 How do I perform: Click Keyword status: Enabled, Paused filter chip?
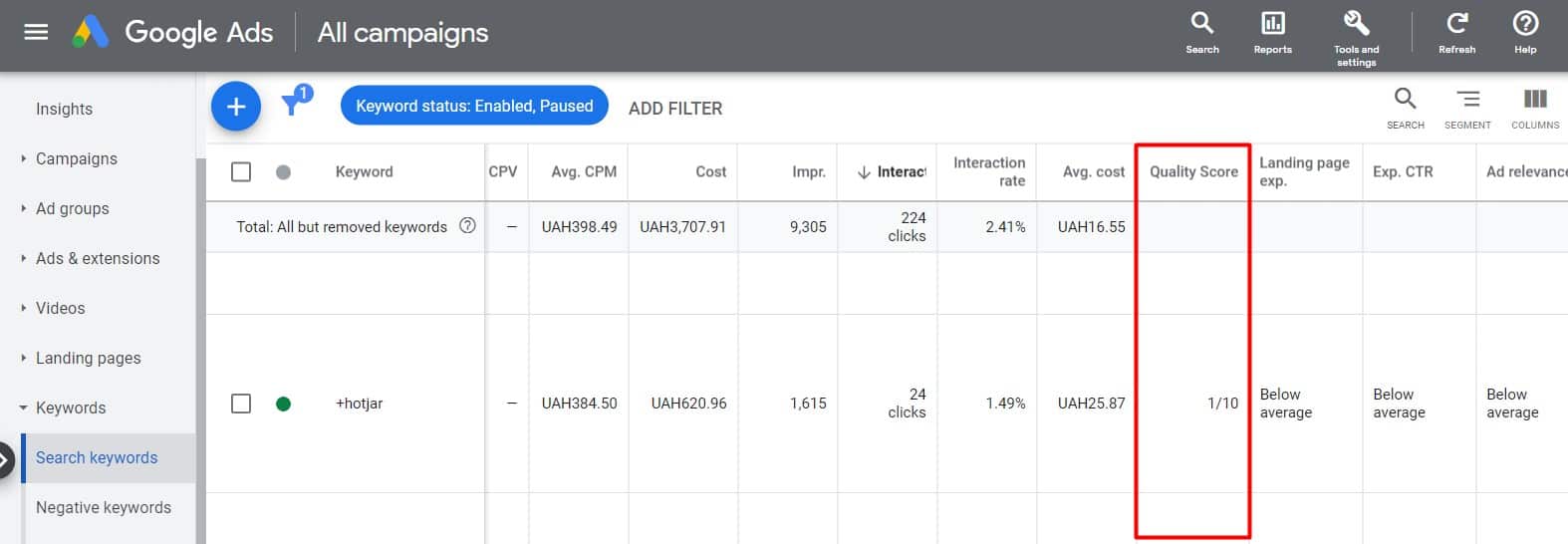[474, 106]
